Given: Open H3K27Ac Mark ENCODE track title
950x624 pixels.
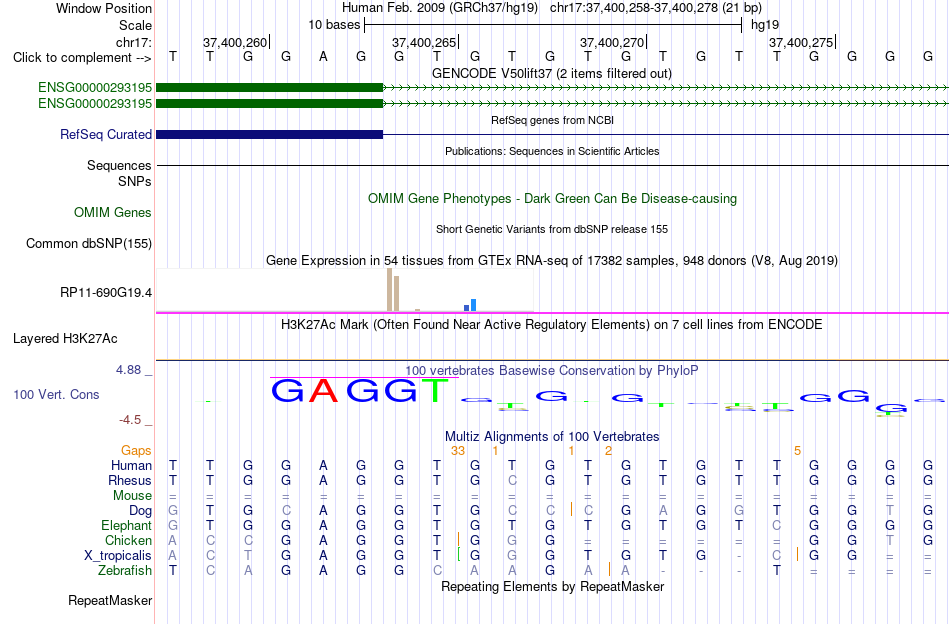Looking at the screenshot, I should [x=551, y=325].
